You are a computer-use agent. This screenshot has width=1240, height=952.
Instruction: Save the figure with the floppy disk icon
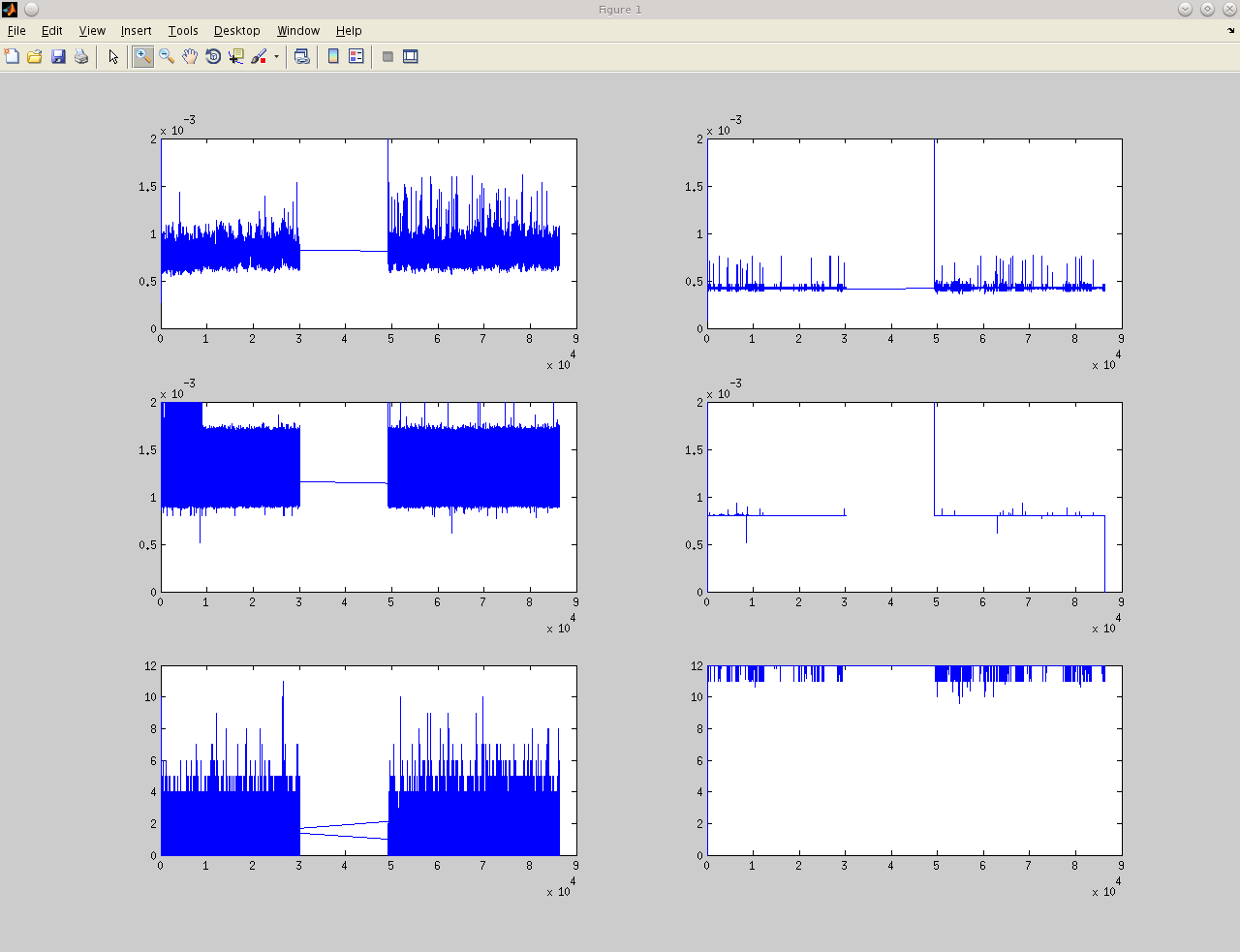coord(58,57)
